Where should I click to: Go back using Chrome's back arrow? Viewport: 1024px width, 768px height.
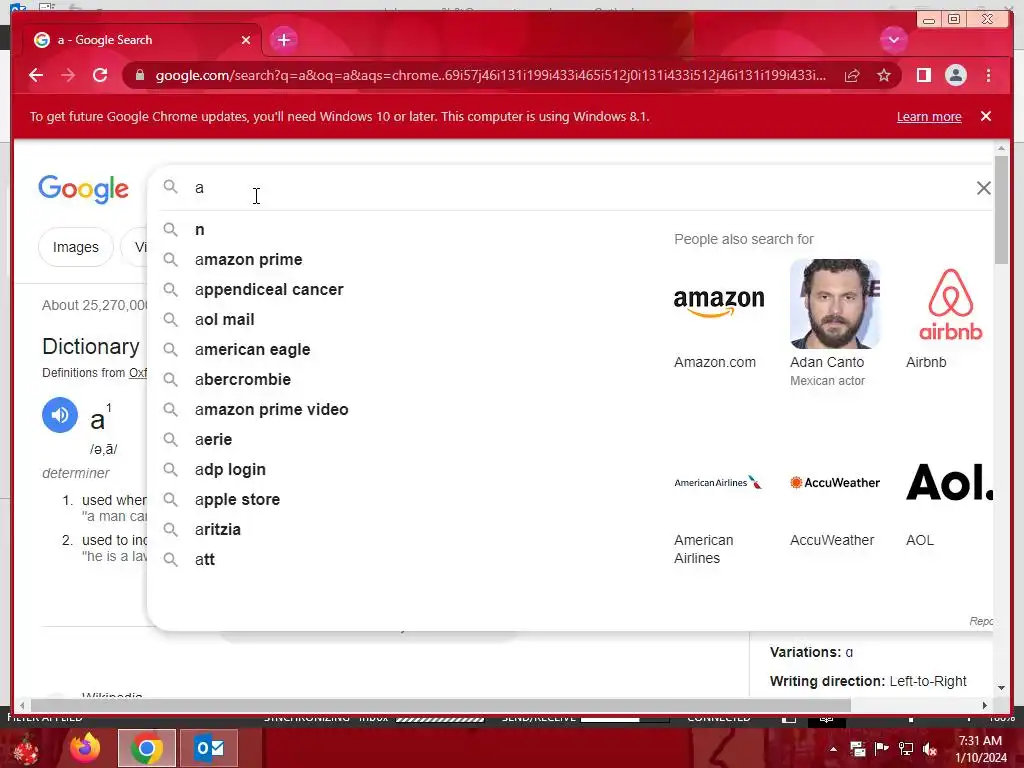[x=36, y=75]
